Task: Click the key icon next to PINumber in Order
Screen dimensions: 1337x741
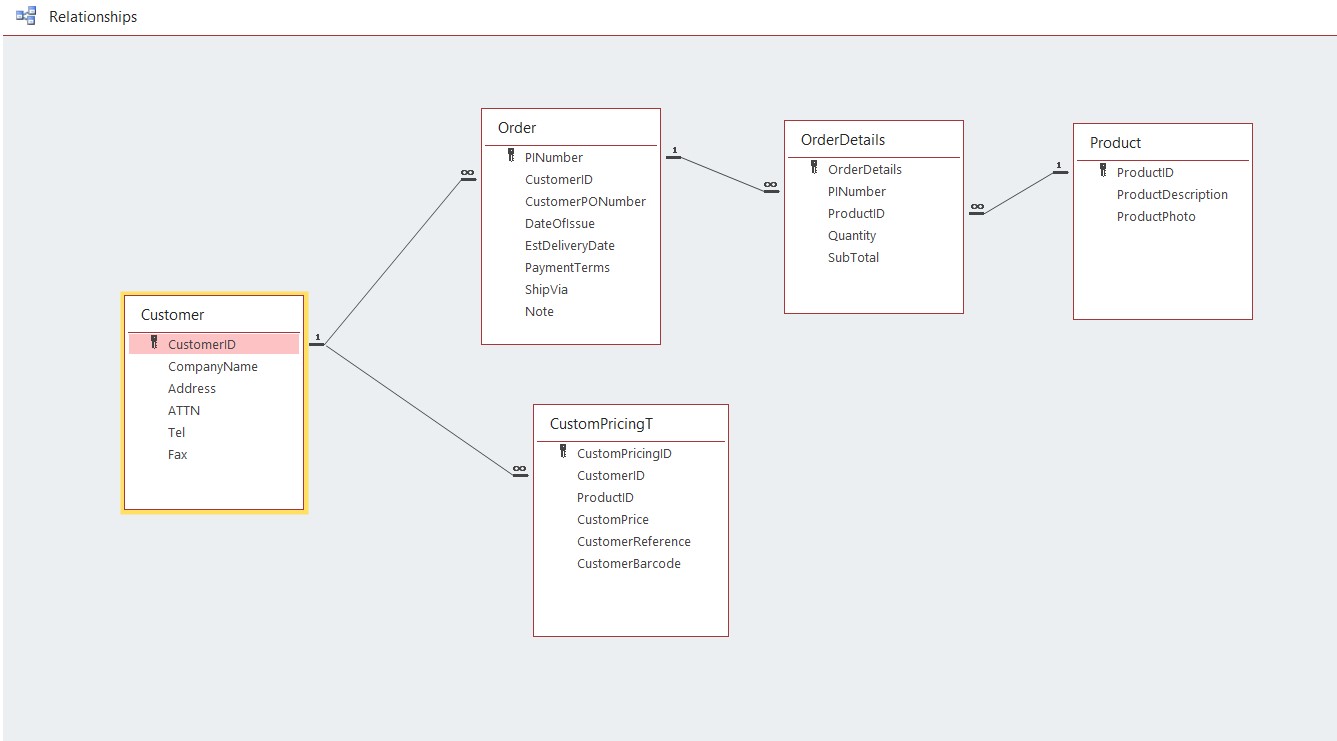Action: tap(511, 156)
